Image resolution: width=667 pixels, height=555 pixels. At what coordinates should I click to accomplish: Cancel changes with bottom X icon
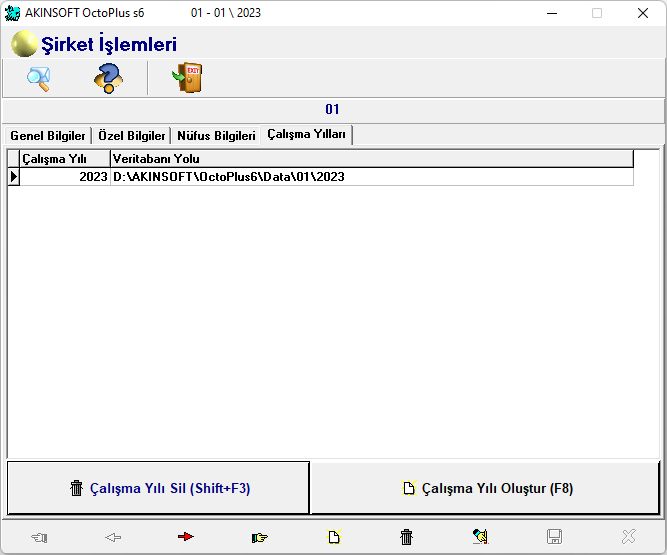click(x=629, y=537)
